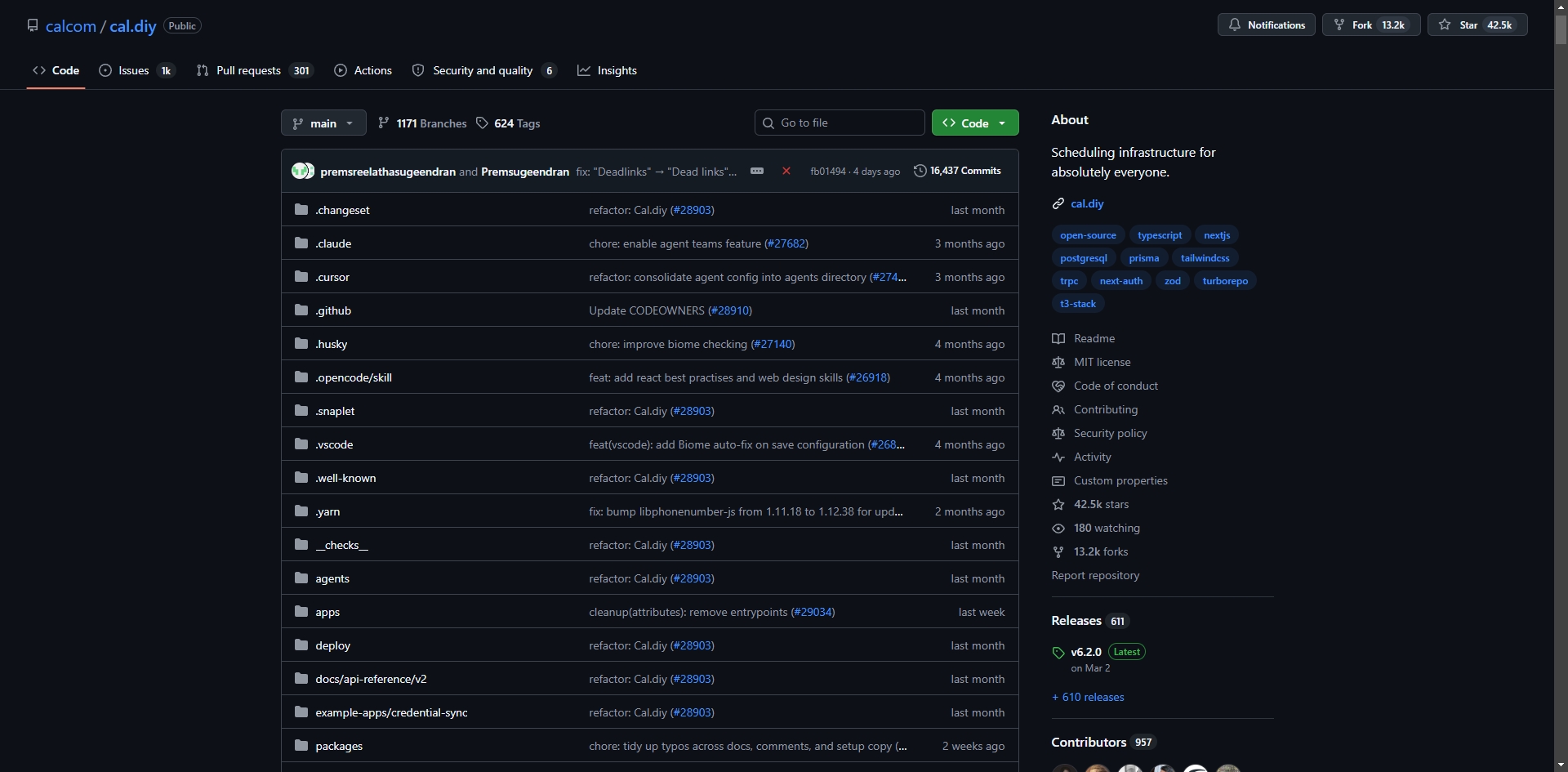Focus the Go to file search field
The image size is (1568, 772).
click(840, 123)
